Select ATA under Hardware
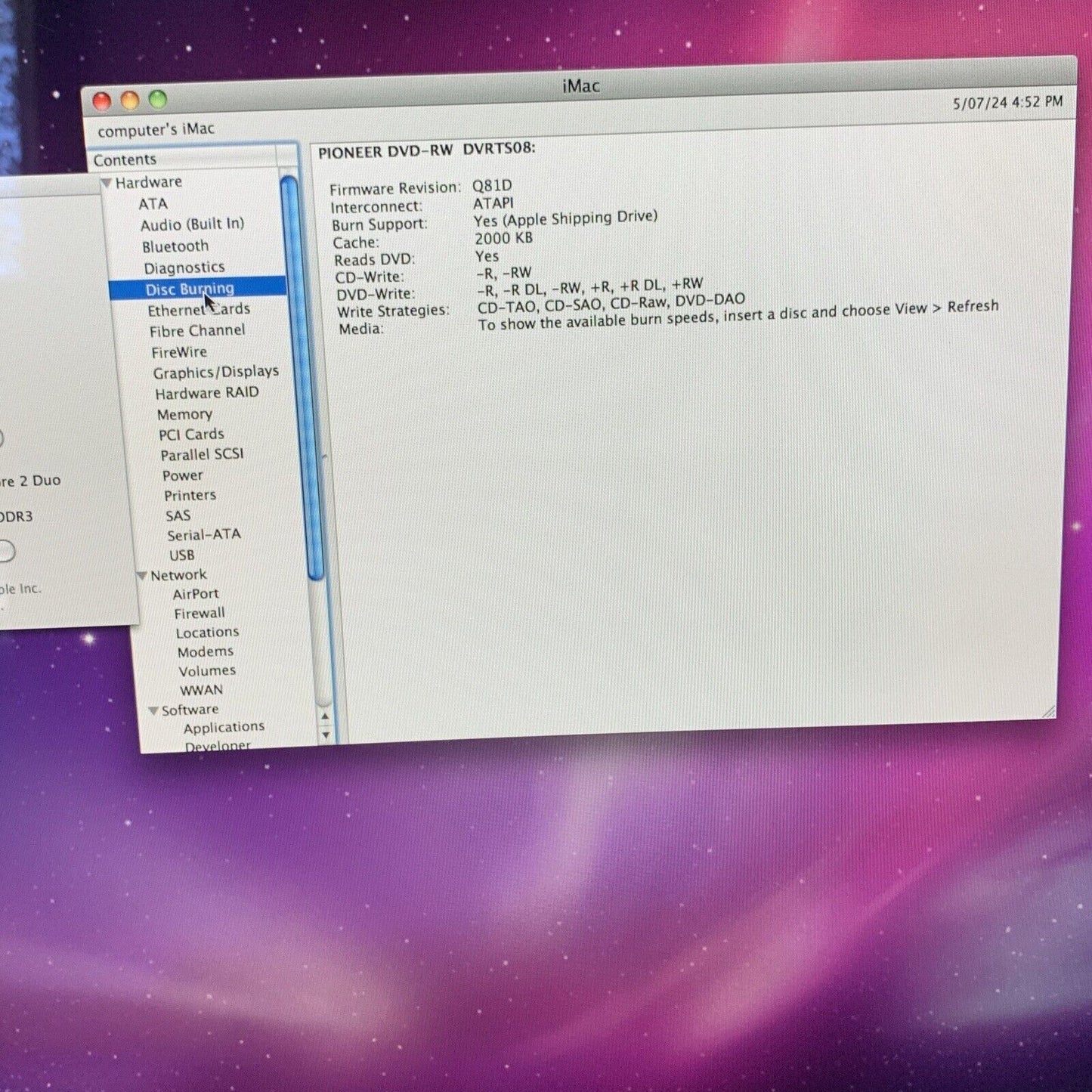This screenshot has width=1092, height=1092. (x=154, y=203)
